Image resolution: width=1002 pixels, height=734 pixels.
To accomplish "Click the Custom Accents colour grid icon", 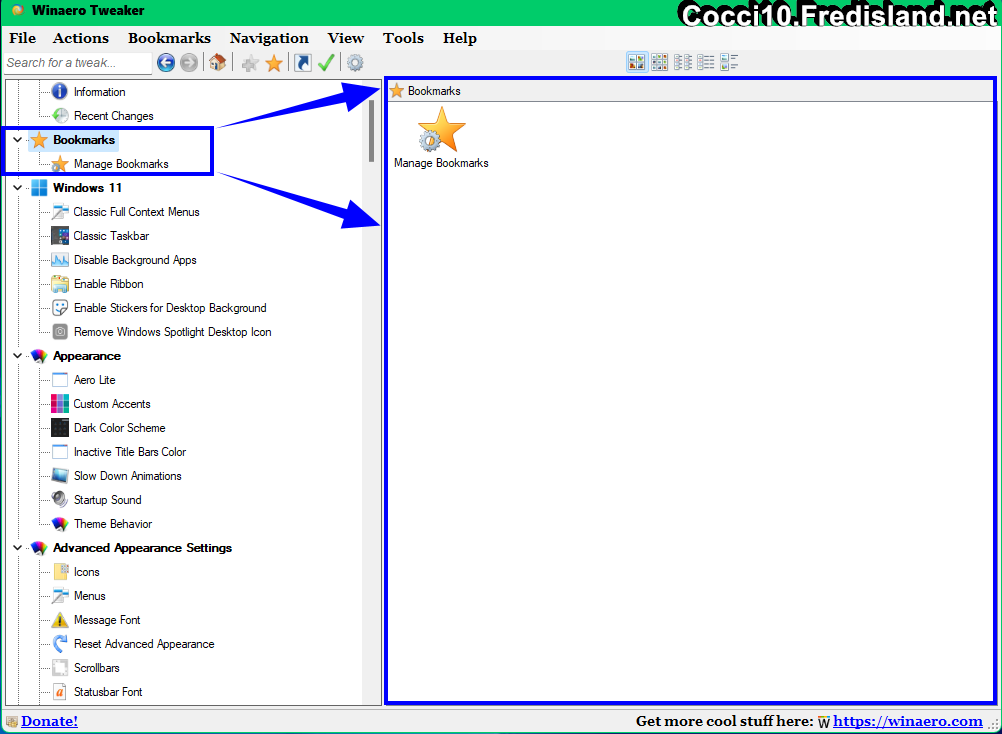I will tap(60, 404).
